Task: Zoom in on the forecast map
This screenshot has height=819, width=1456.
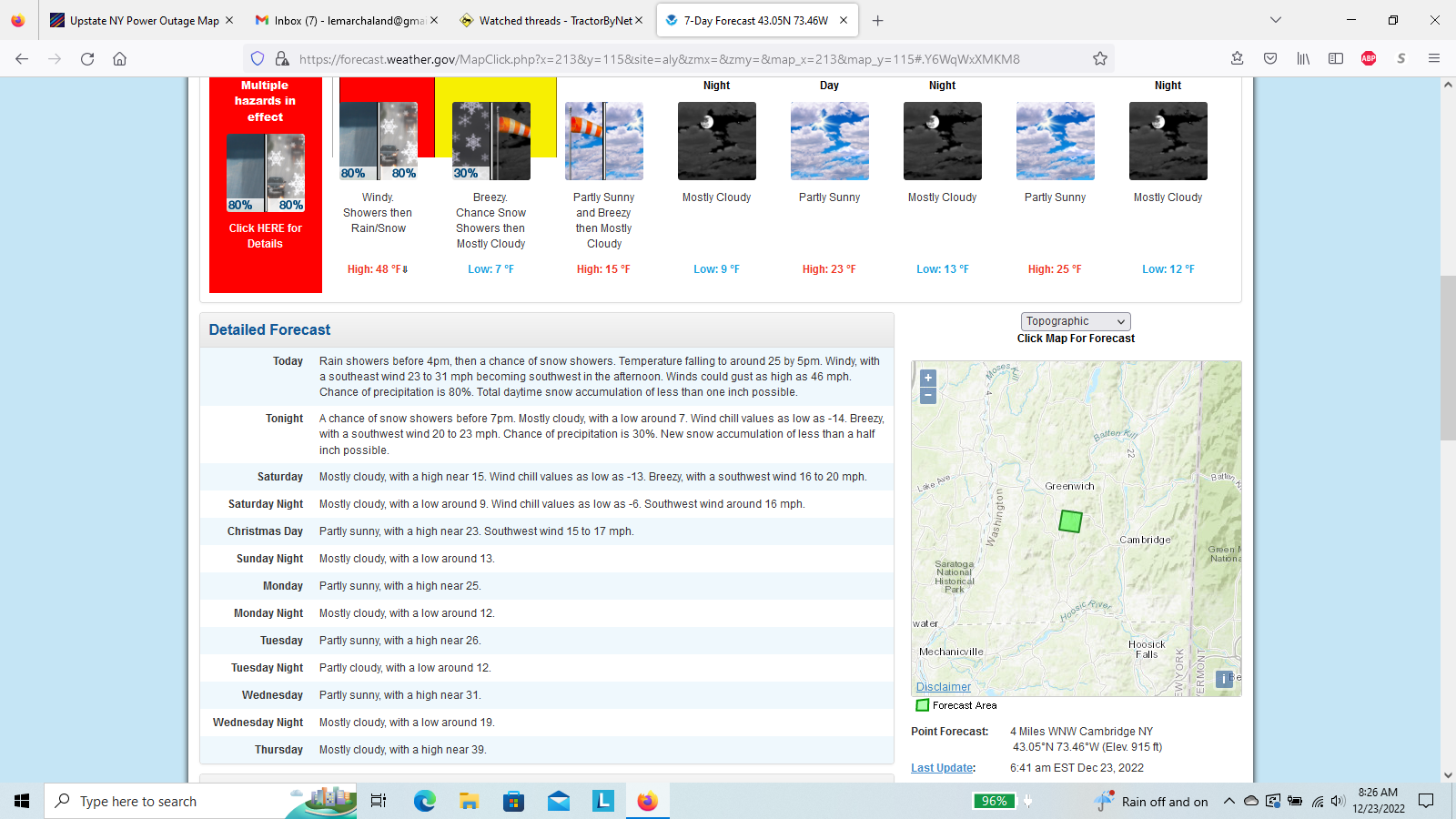Action: 928,378
